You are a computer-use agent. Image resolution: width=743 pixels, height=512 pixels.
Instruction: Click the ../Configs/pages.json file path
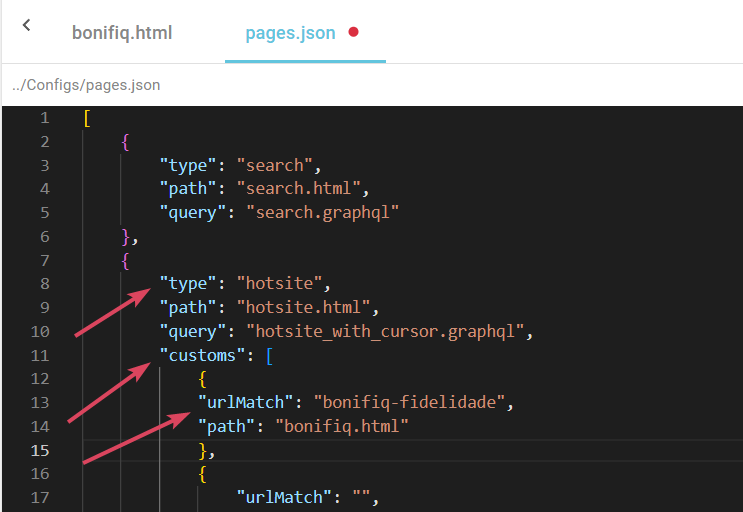point(86,85)
